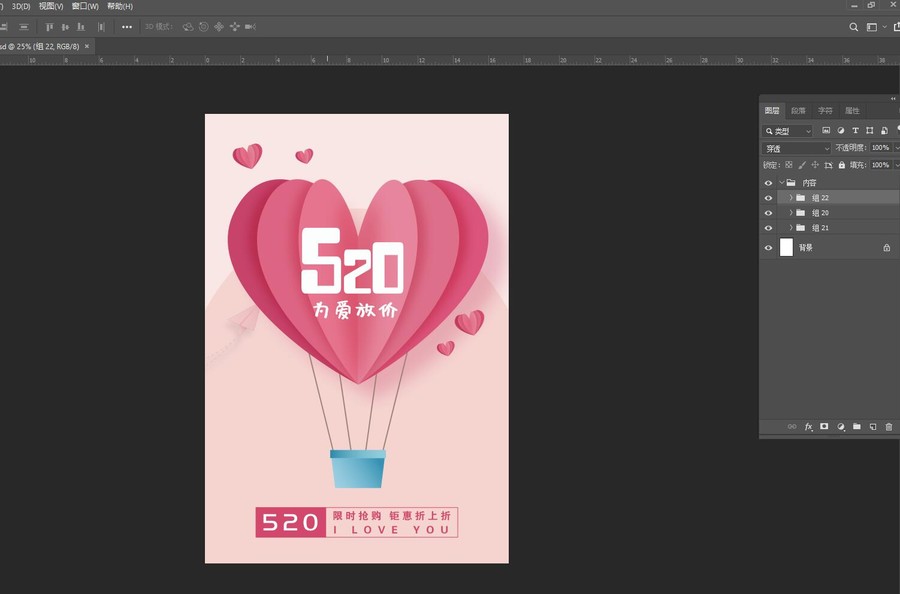Expand the 组 21 group
The width and height of the screenshot is (900, 594).
(791, 227)
